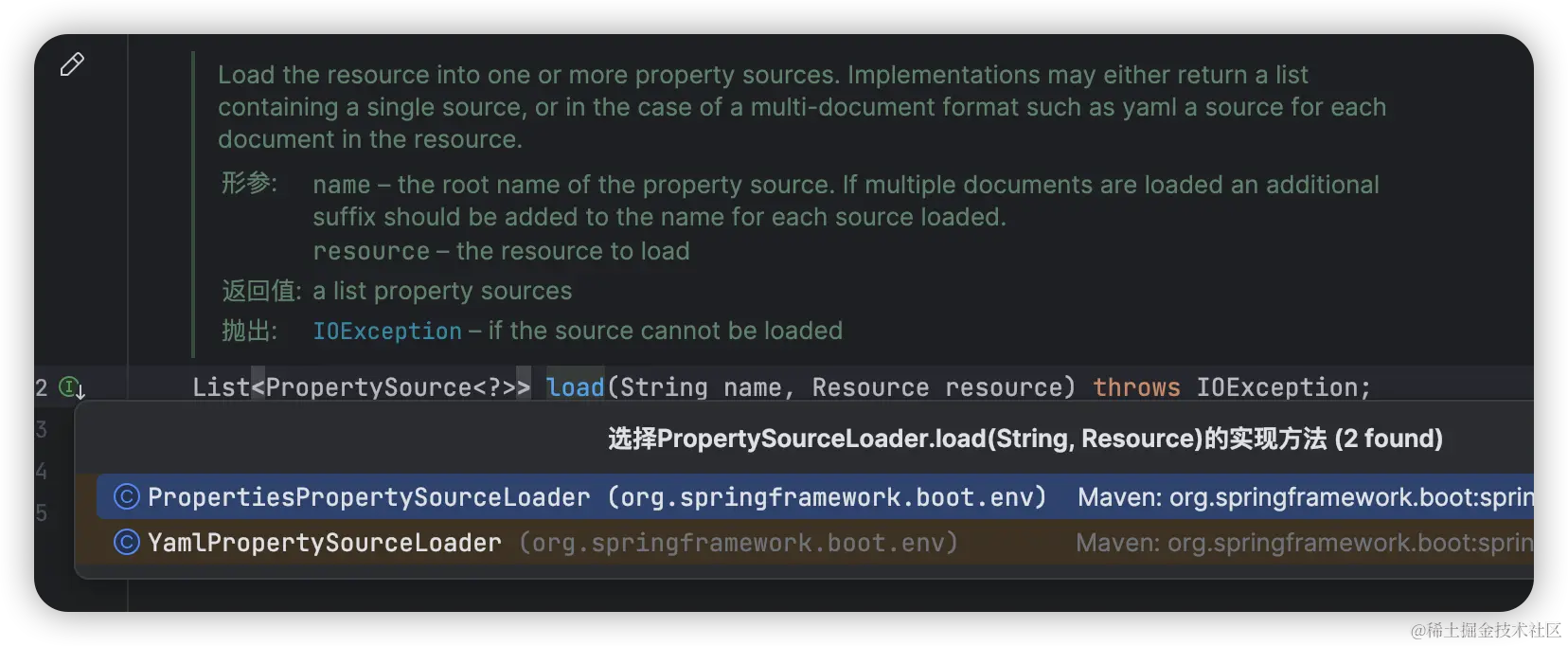Image resolution: width=1568 pixels, height=646 pixels.
Task: Click line number 3 in gutter
Action: pos(41,429)
